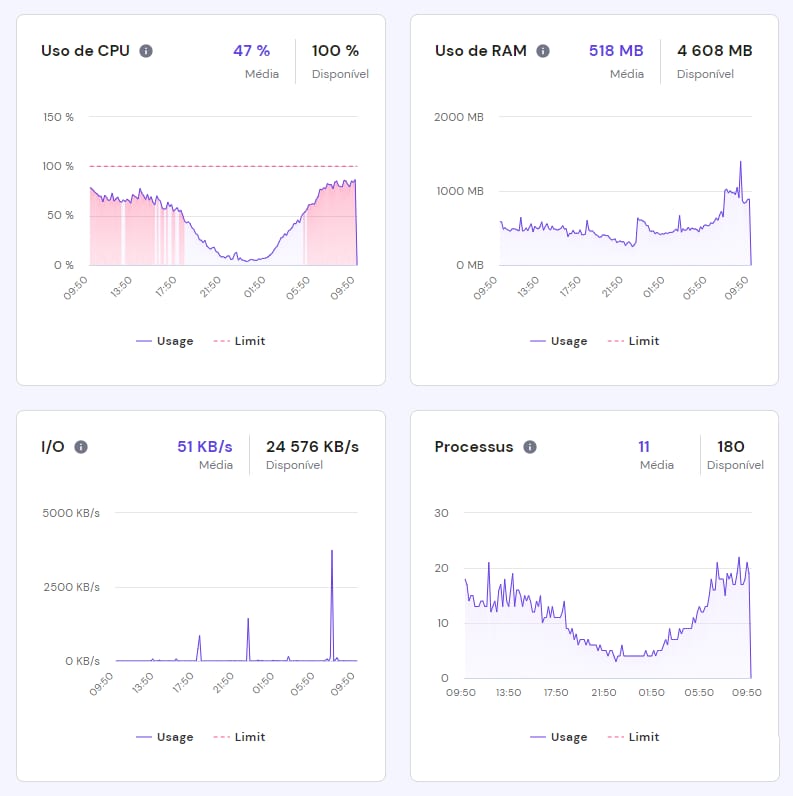Screen dimensions: 793x796
Task: Click the info icon beside Uso de CPU
Action: coord(146,51)
